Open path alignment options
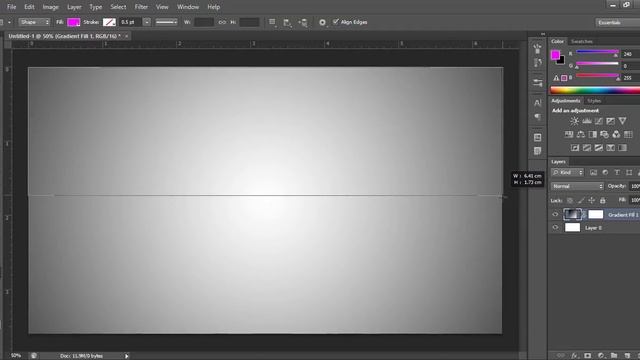The width and height of the screenshot is (640, 360). [x=287, y=22]
